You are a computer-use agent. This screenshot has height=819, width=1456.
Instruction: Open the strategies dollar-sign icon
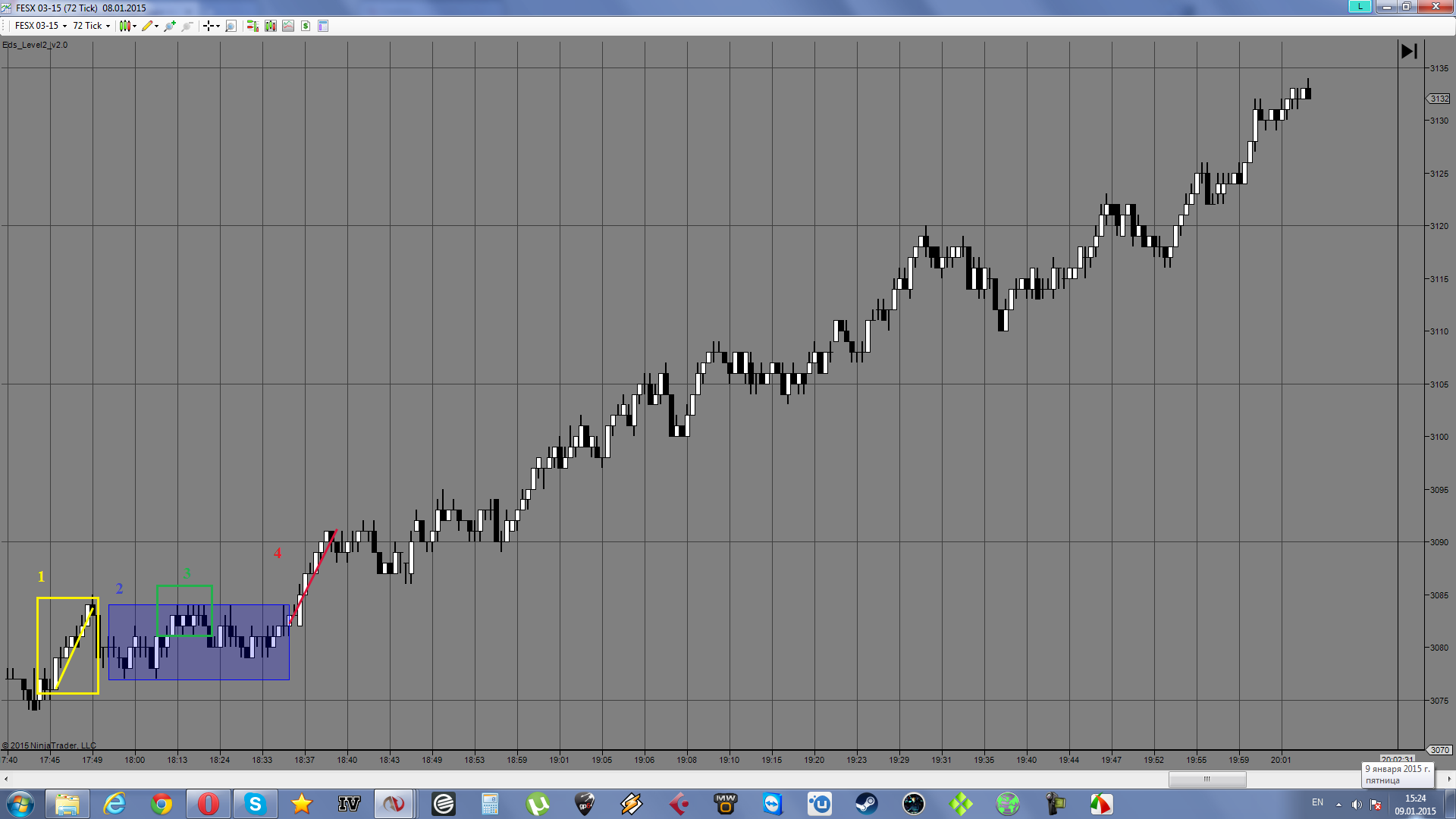(306, 26)
